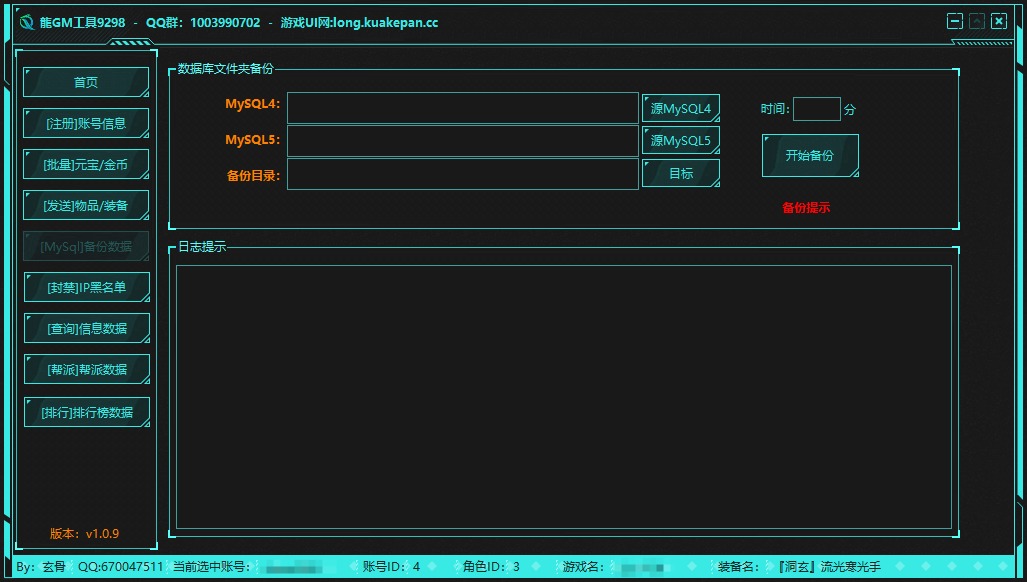Image resolution: width=1027 pixels, height=582 pixels.
Task: Navigate to [查询]信息数据
Action: pos(86,328)
